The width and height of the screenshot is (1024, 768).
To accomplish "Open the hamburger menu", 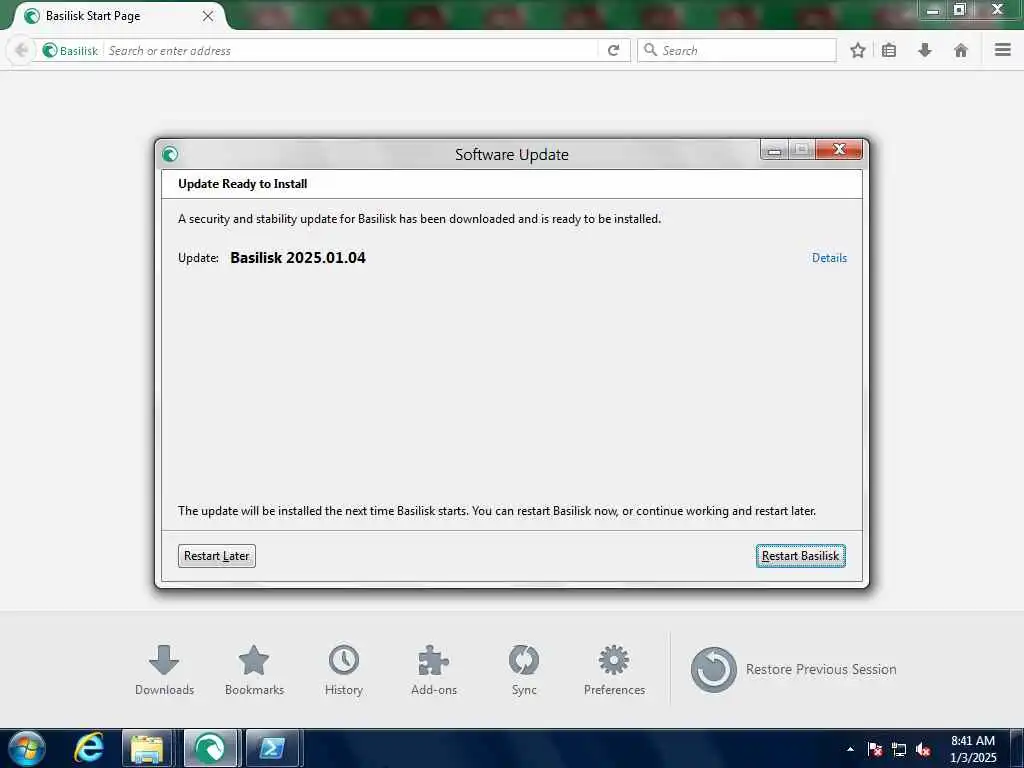I will pyautogui.click(x=1003, y=50).
